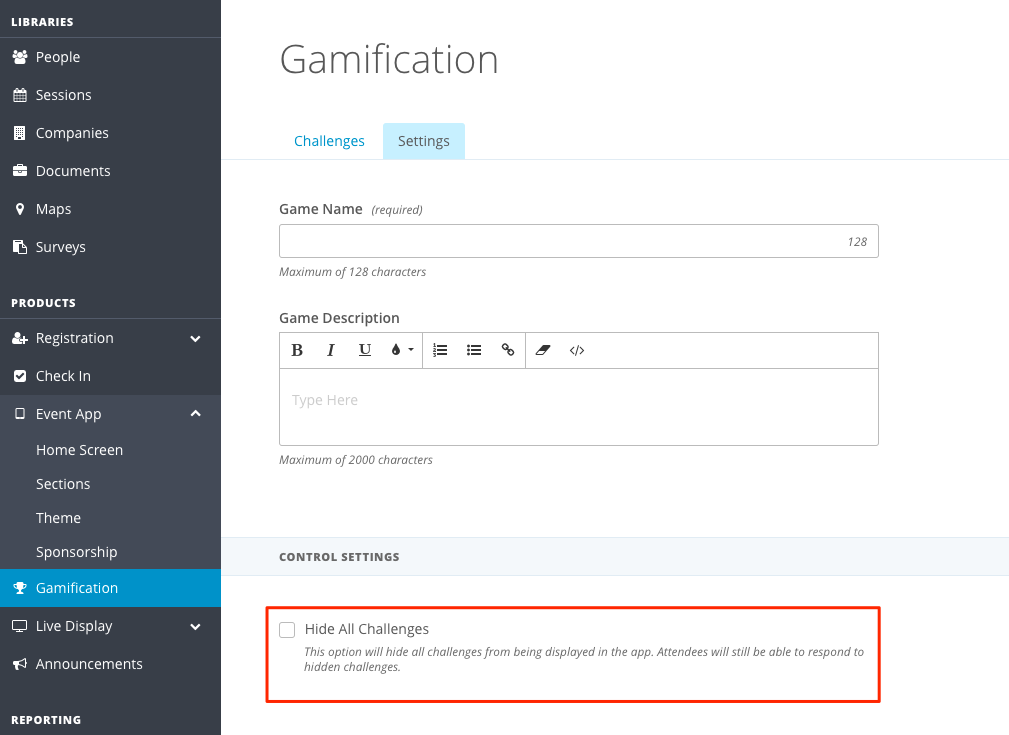Open the Gamification menu item label

[77, 588]
